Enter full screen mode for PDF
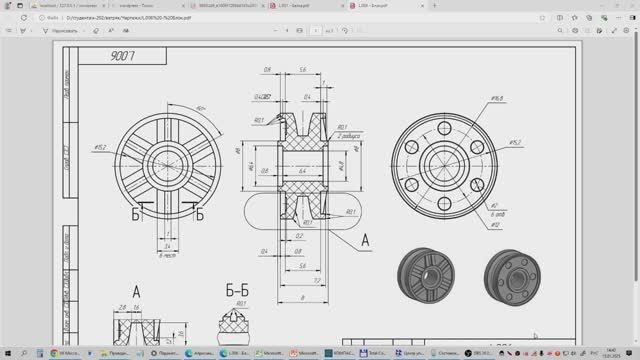Screen dimensions: 640x360 tap(614, 31)
